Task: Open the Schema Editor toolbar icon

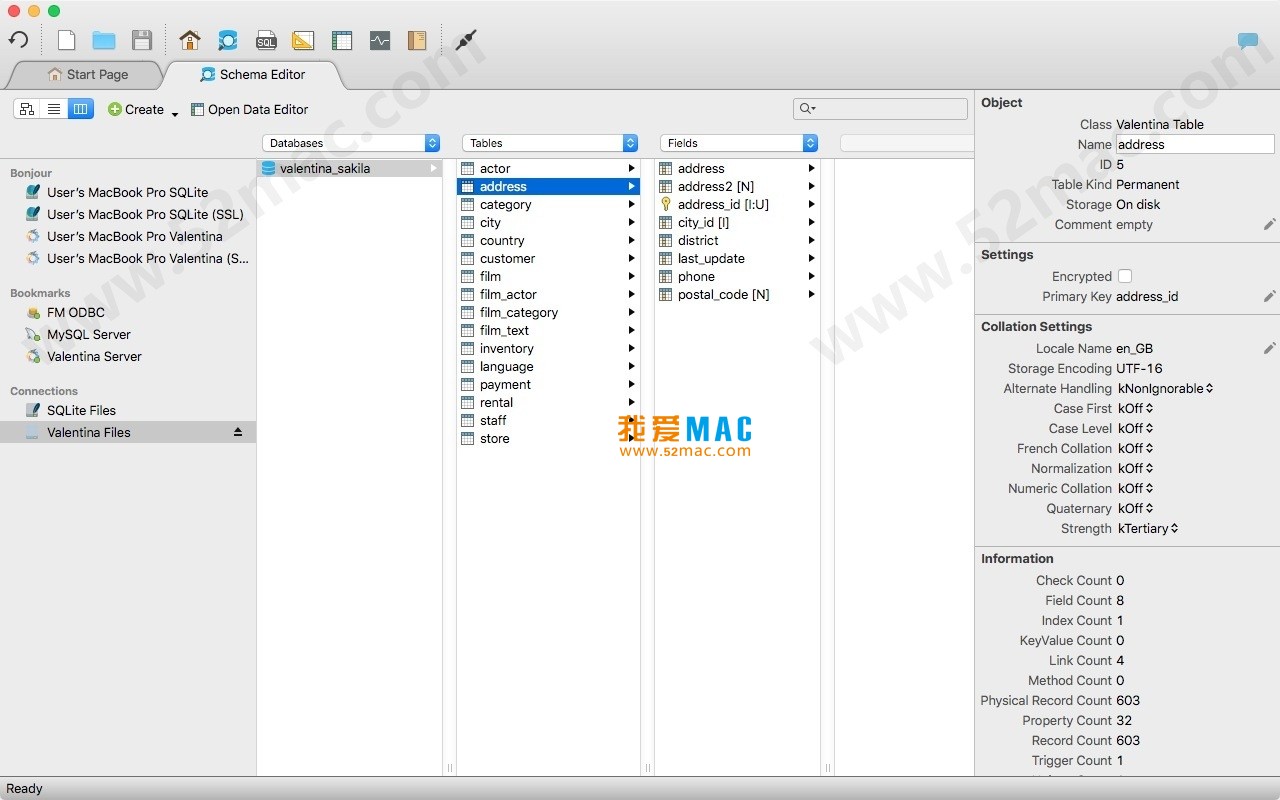Action: pyautogui.click(x=228, y=40)
